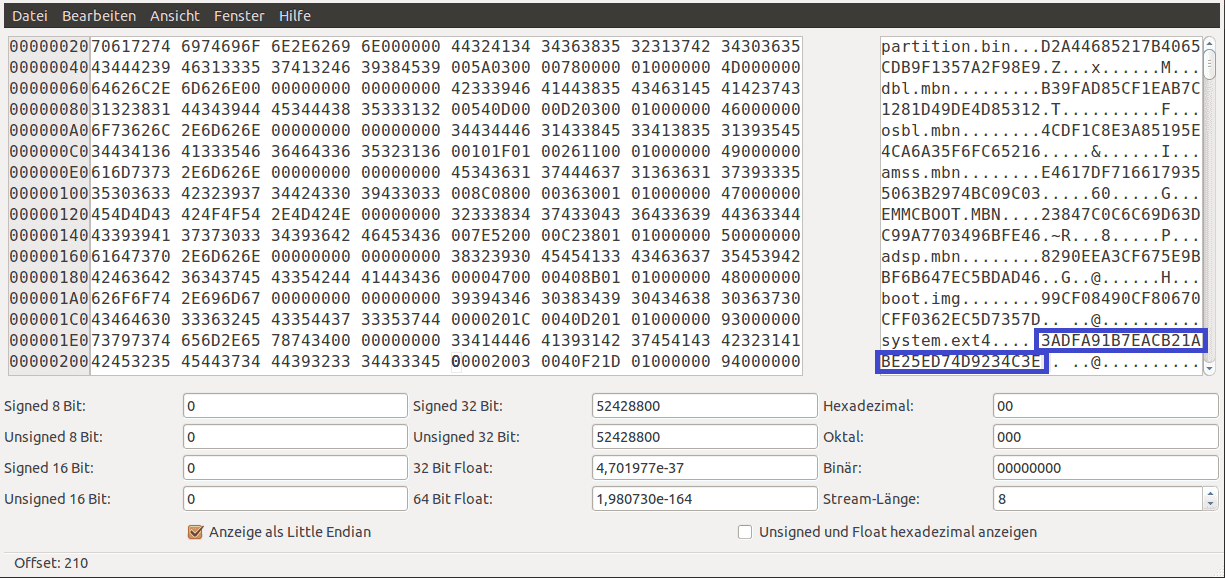Enable Unsigned und Float hexadezimal anzeigen
This screenshot has height=578, width=1225.
(745, 532)
